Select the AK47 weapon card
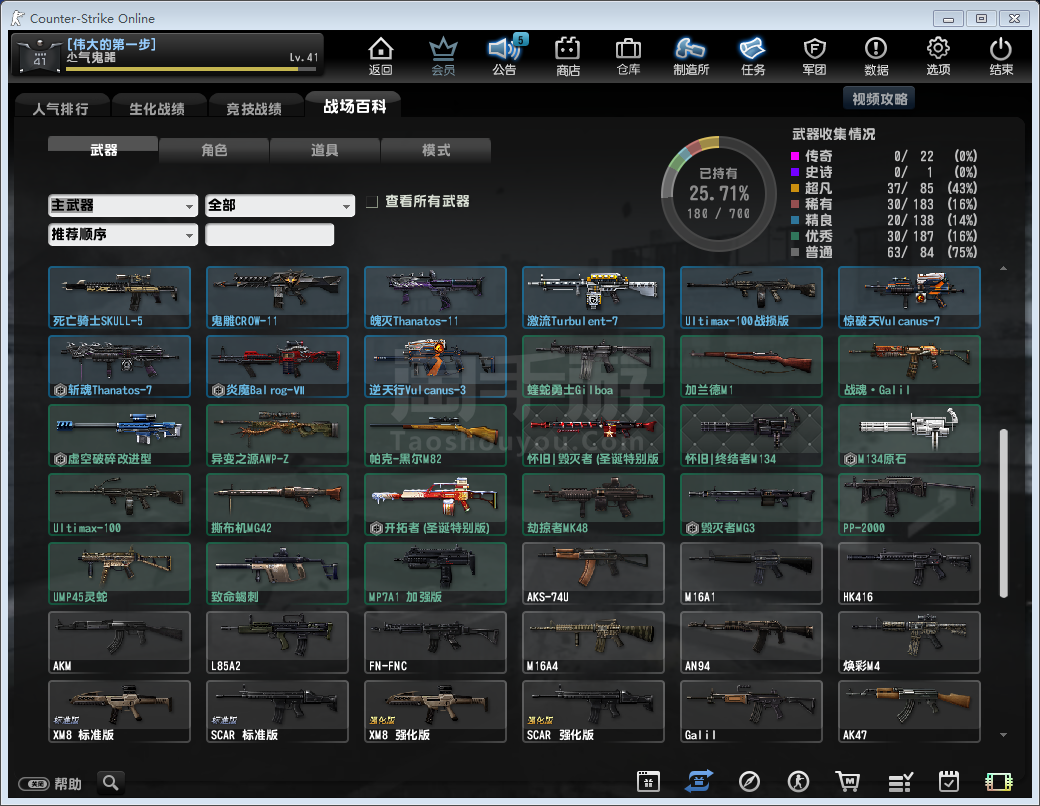Viewport: 1040px width, 806px height. pos(909,711)
